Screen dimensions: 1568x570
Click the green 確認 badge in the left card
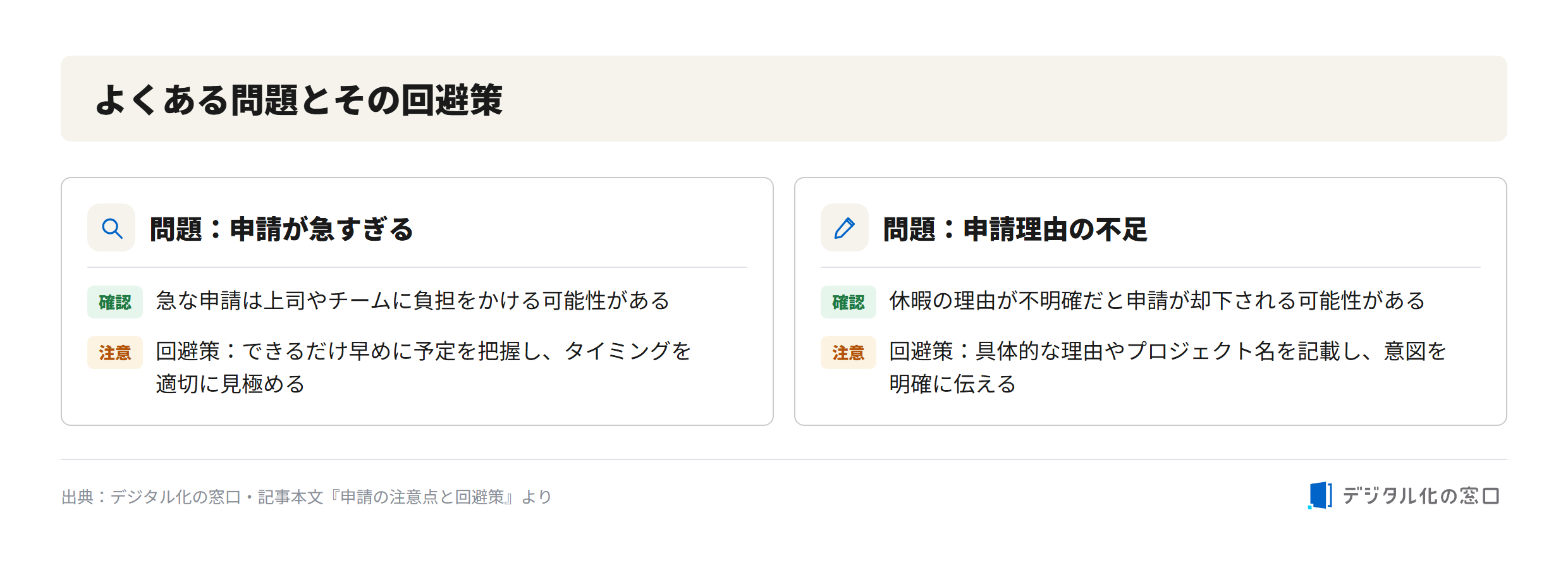(115, 302)
